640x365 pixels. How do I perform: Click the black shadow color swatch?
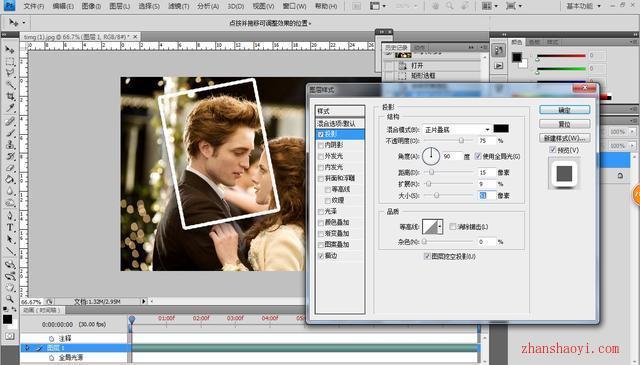501,129
